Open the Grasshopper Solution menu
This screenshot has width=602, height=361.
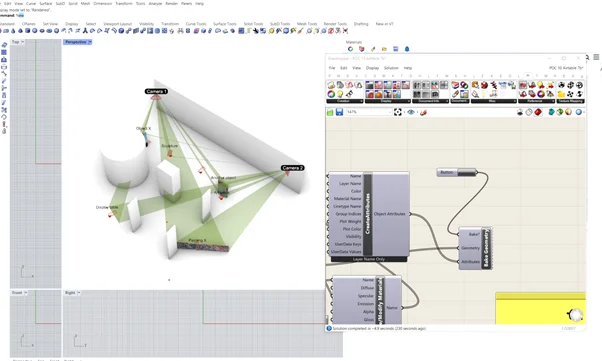(x=391, y=68)
